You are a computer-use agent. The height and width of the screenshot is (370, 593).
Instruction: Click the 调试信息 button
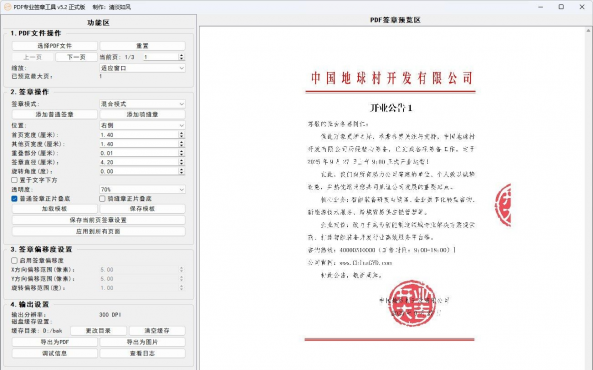[54, 353]
